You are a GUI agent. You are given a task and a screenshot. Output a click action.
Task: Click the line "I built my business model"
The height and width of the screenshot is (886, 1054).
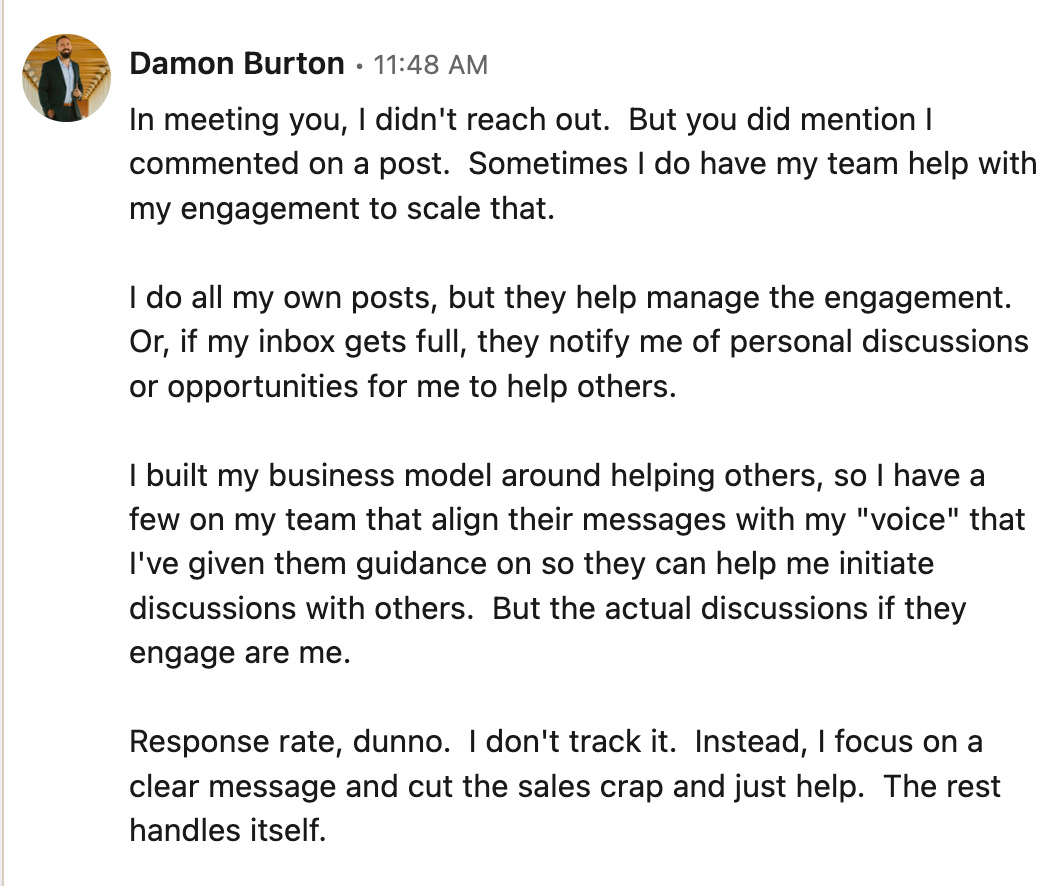[x=557, y=475]
